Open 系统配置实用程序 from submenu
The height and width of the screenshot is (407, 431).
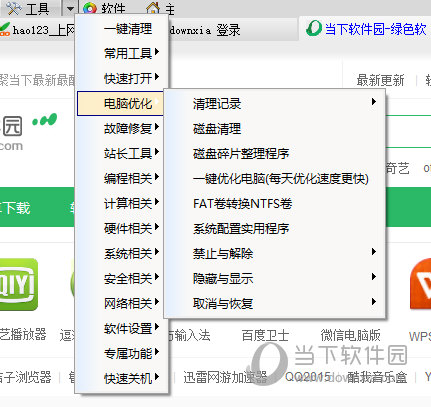[x=275, y=229]
